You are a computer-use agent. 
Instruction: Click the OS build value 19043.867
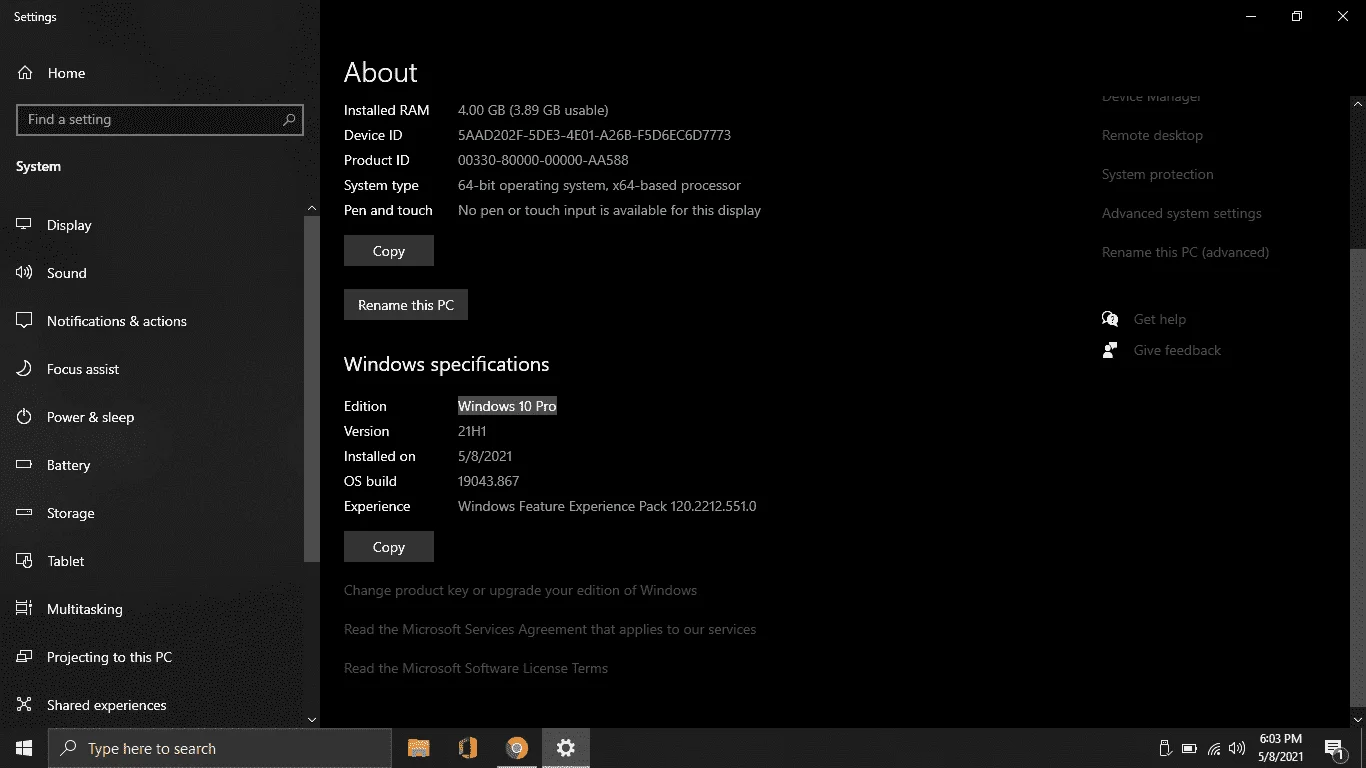[x=489, y=481]
